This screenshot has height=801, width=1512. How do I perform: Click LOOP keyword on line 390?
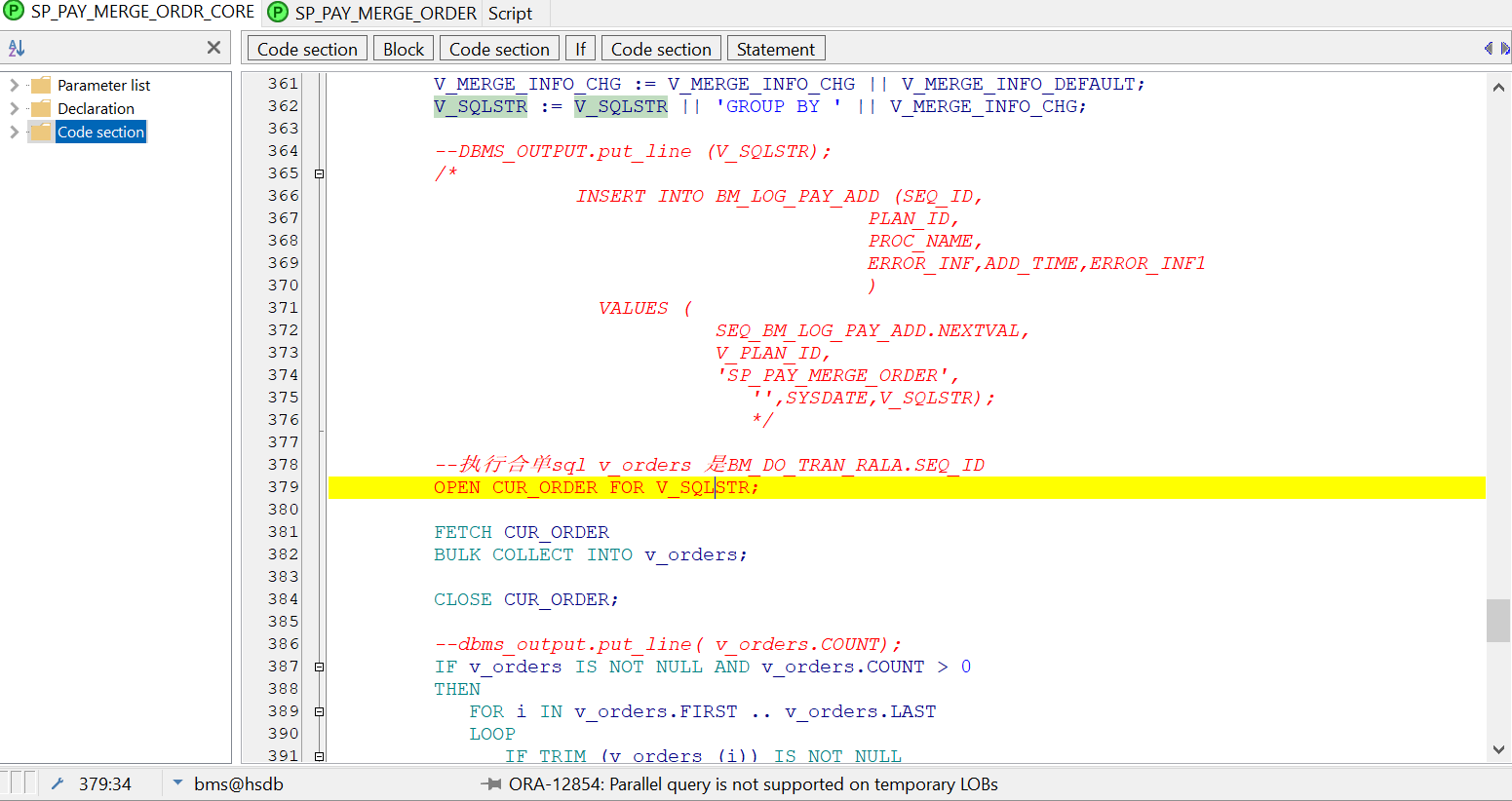click(x=492, y=734)
